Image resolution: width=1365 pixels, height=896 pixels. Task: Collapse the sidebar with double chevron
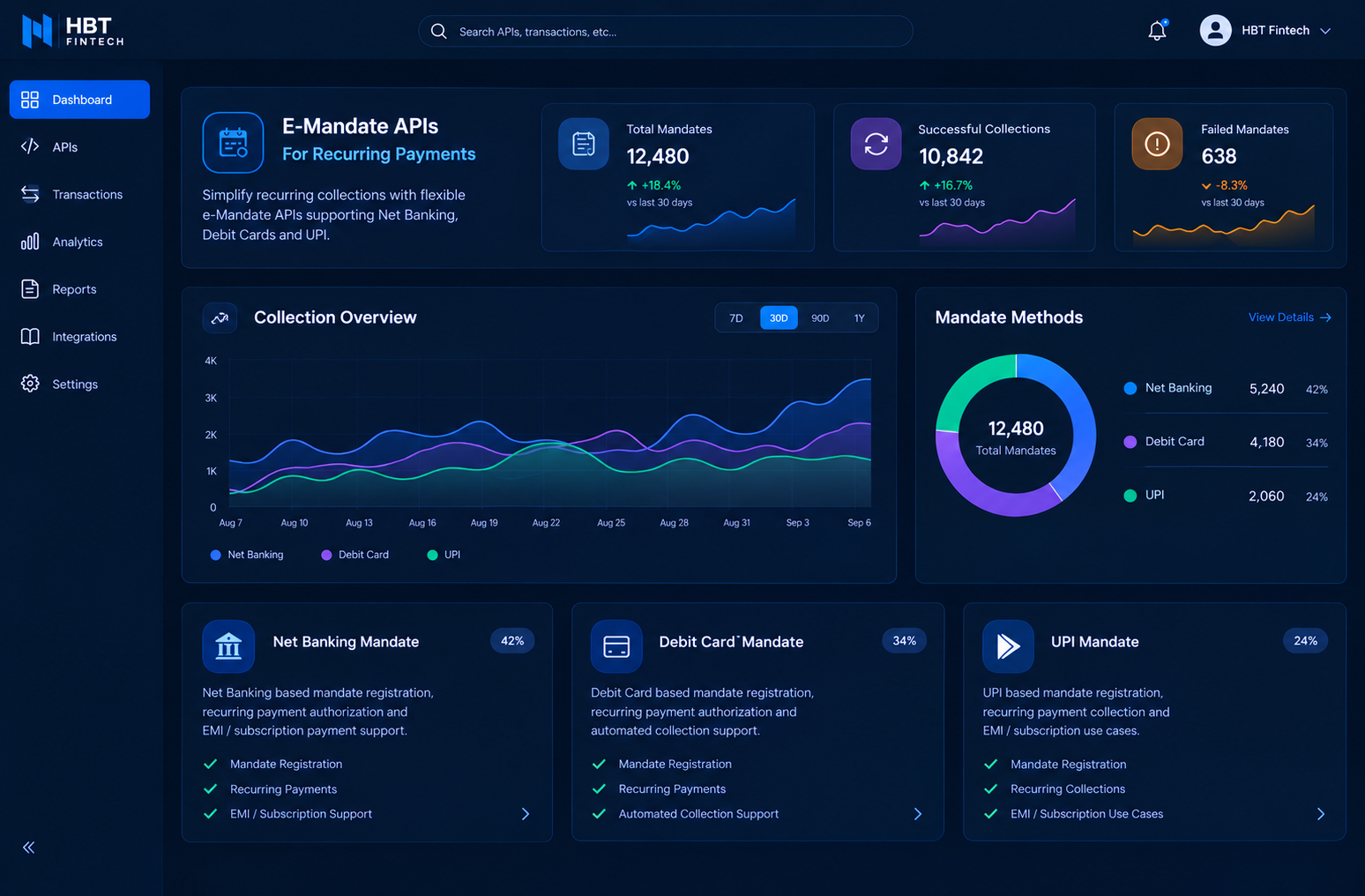pos(29,847)
